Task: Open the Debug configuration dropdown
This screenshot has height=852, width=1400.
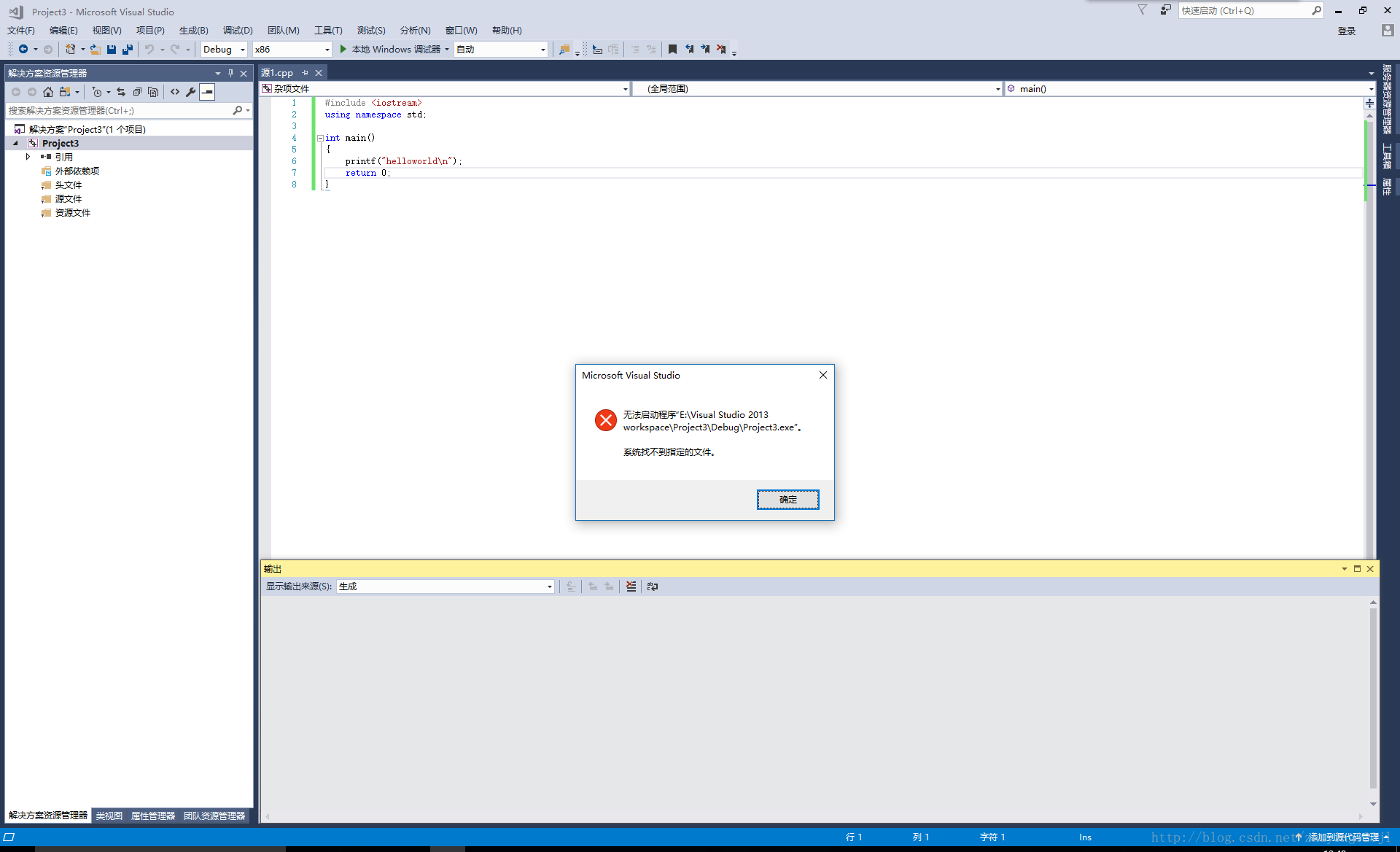Action: click(224, 49)
